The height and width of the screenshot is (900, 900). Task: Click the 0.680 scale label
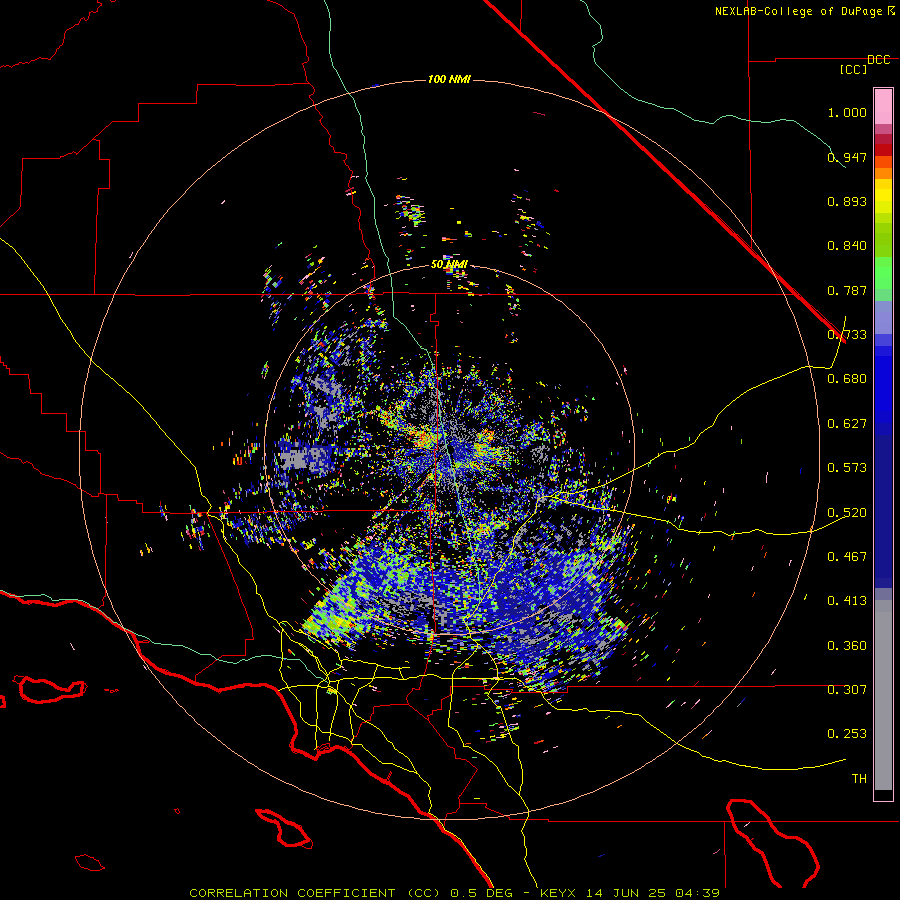pyautogui.click(x=847, y=379)
